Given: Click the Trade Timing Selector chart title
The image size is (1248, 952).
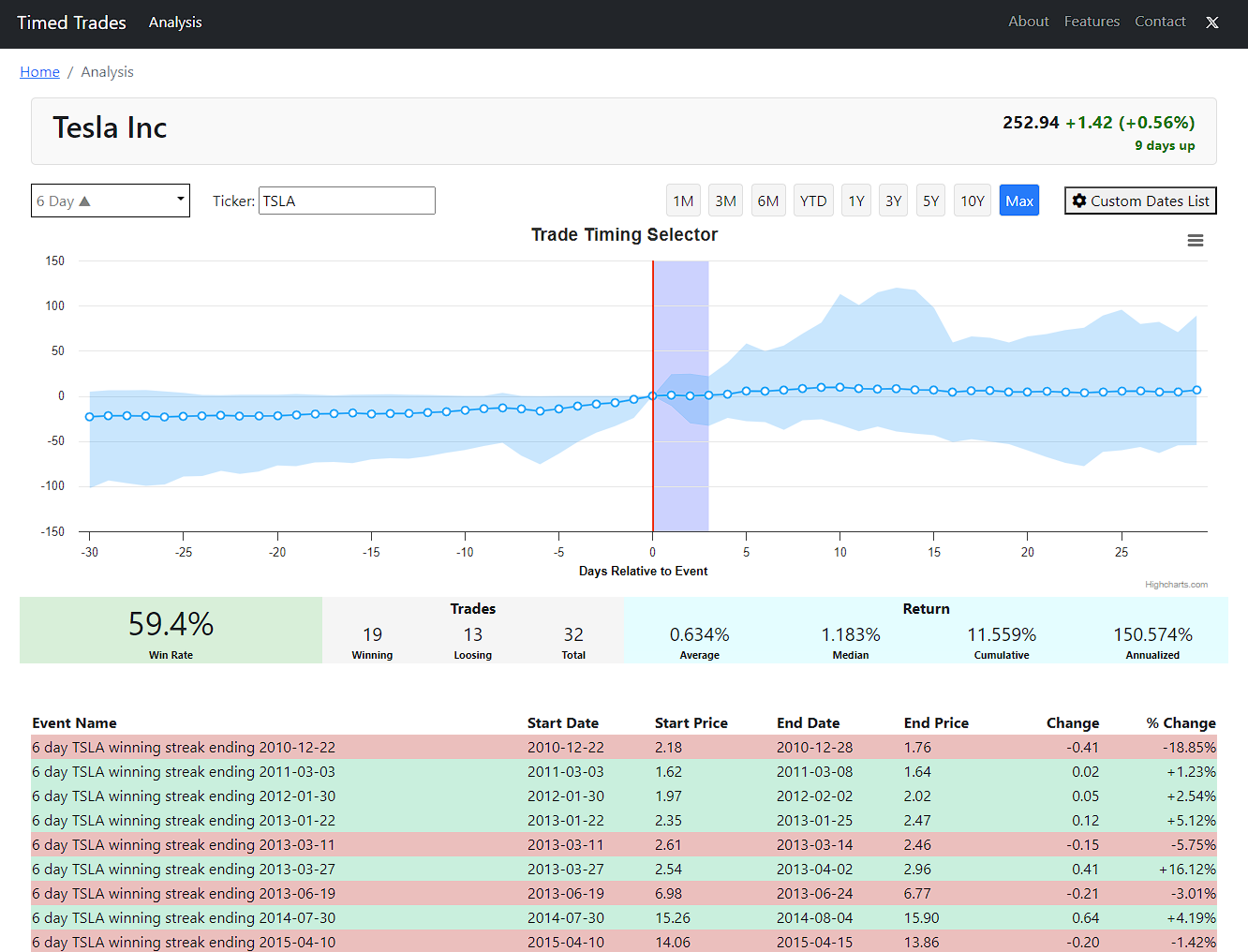Looking at the screenshot, I should click(624, 234).
